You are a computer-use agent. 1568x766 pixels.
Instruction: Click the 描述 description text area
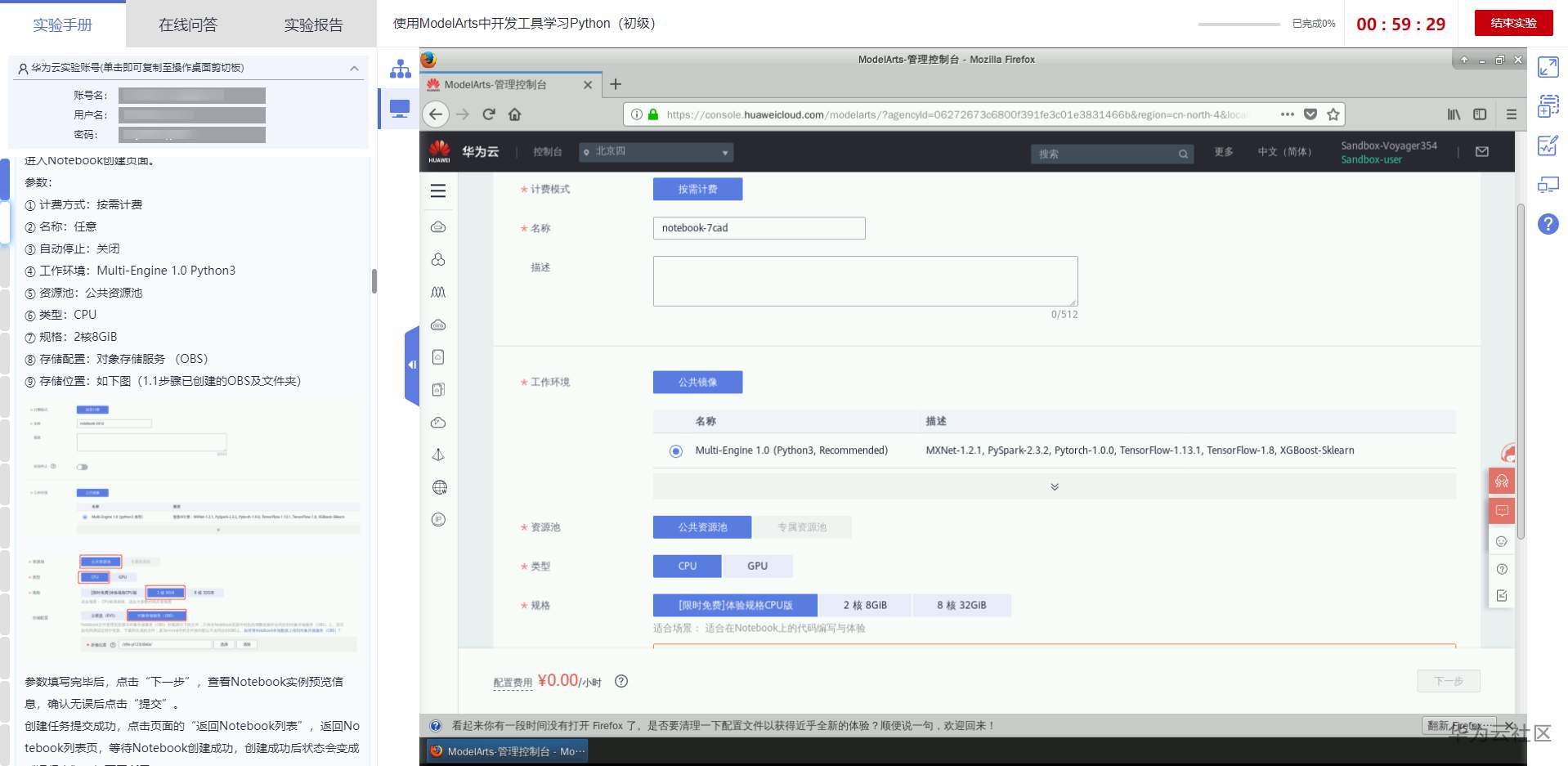865,281
